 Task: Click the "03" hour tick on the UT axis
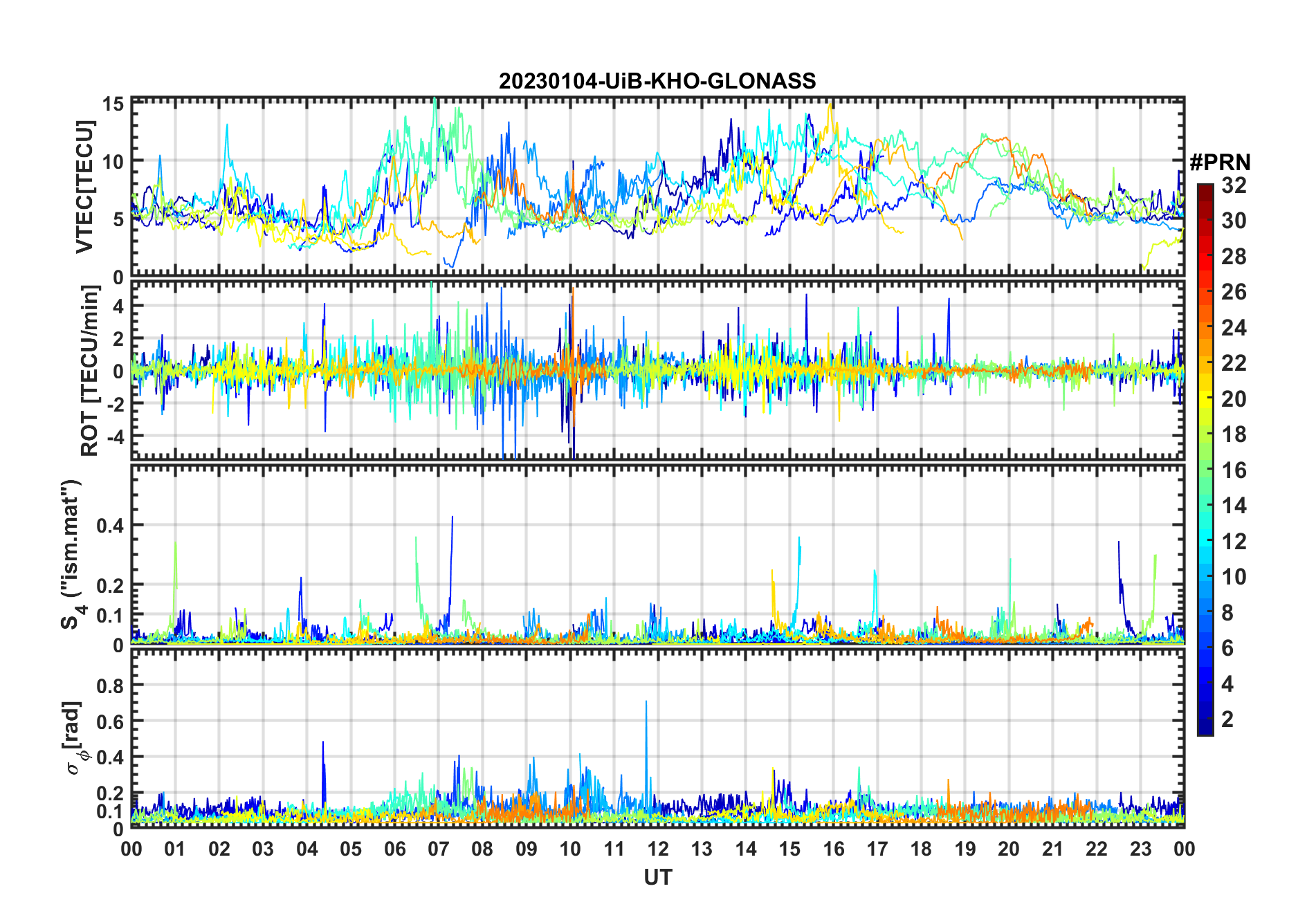pos(263,849)
